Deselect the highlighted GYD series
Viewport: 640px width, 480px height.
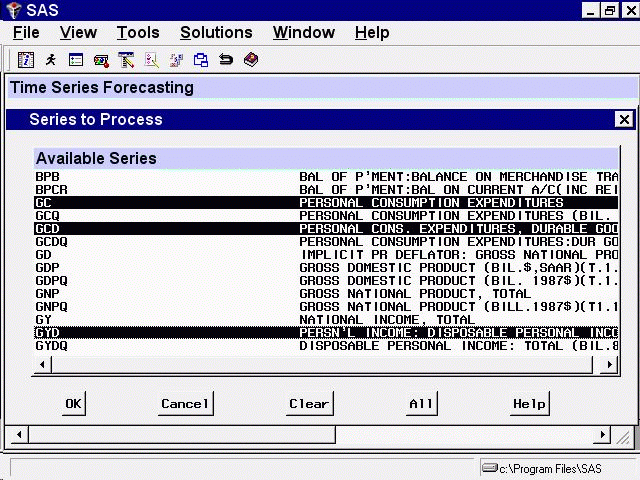(x=326, y=333)
